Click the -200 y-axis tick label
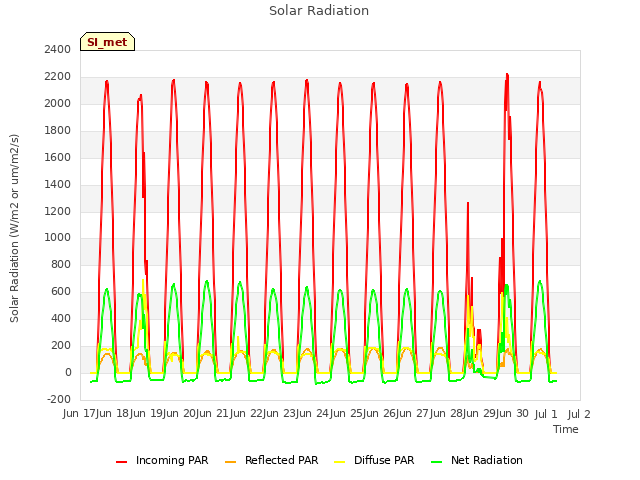The image size is (640, 480). 59,399
